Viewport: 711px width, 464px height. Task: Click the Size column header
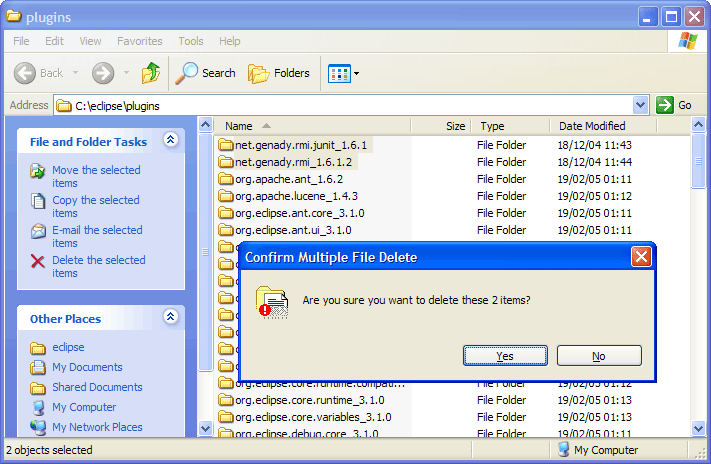(441, 126)
